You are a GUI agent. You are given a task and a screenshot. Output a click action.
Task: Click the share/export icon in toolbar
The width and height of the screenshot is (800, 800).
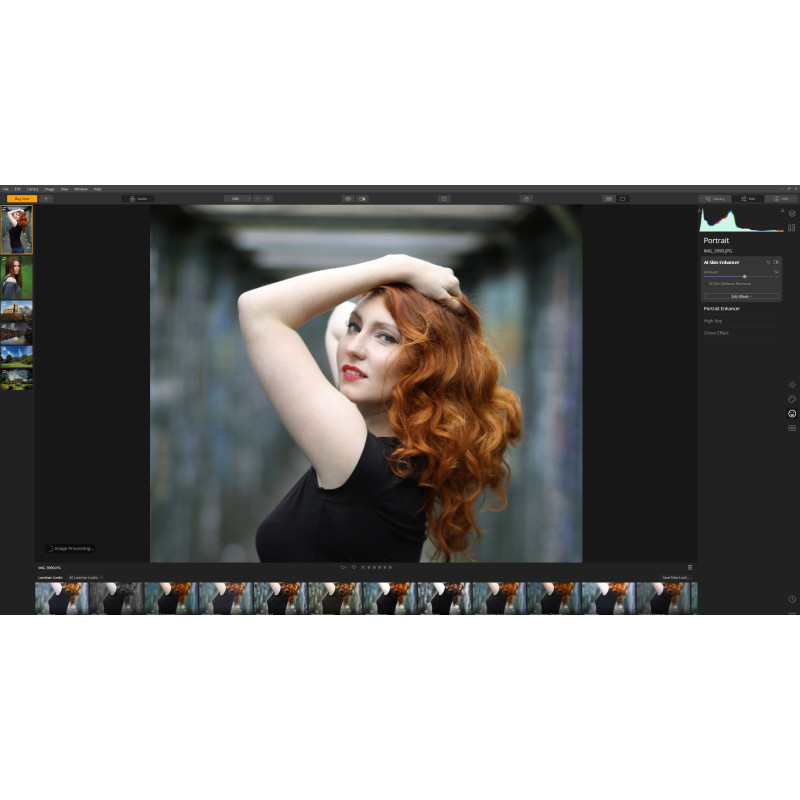(526, 199)
